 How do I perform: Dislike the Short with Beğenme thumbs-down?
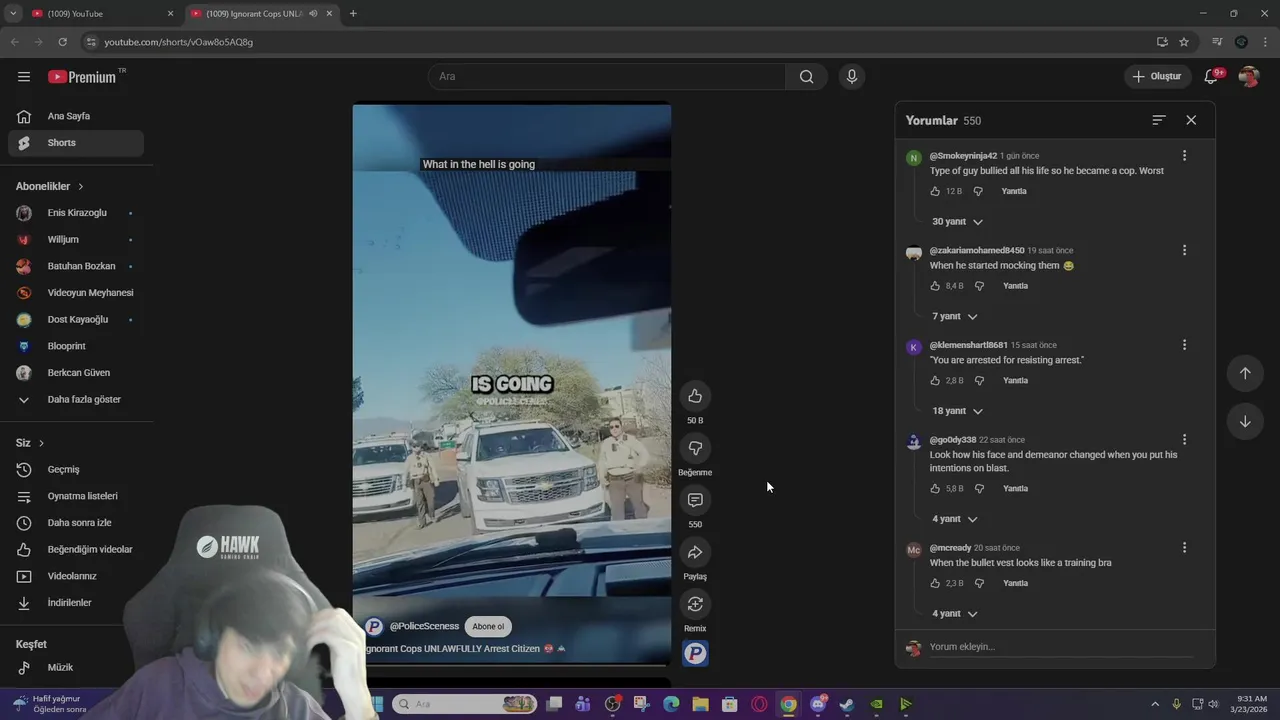click(695, 448)
